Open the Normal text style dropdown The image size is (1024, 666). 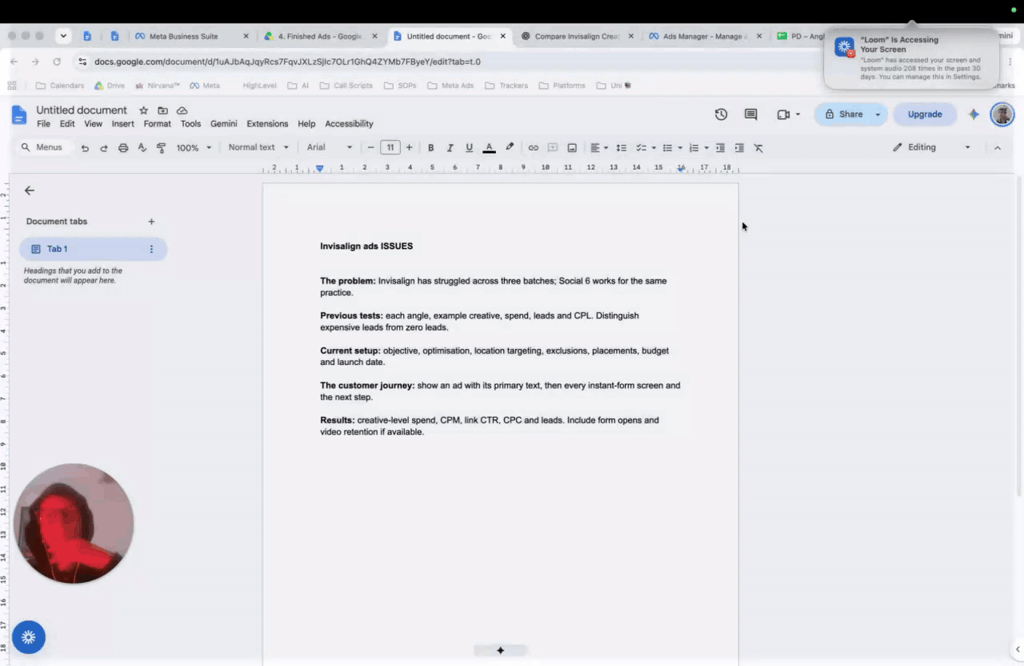click(x=258, y=148)
